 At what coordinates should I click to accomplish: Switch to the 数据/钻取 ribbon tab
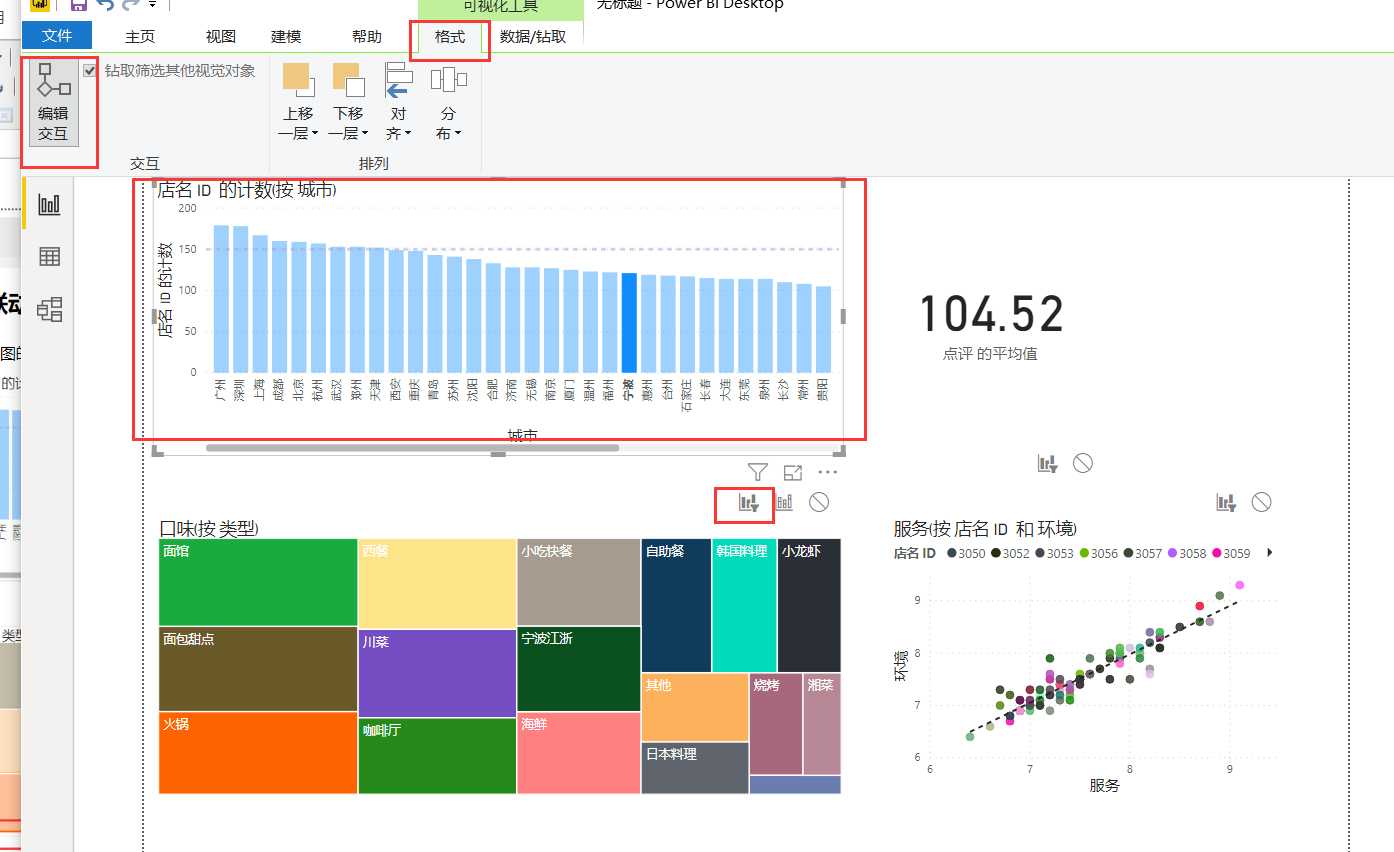point(533,37)
